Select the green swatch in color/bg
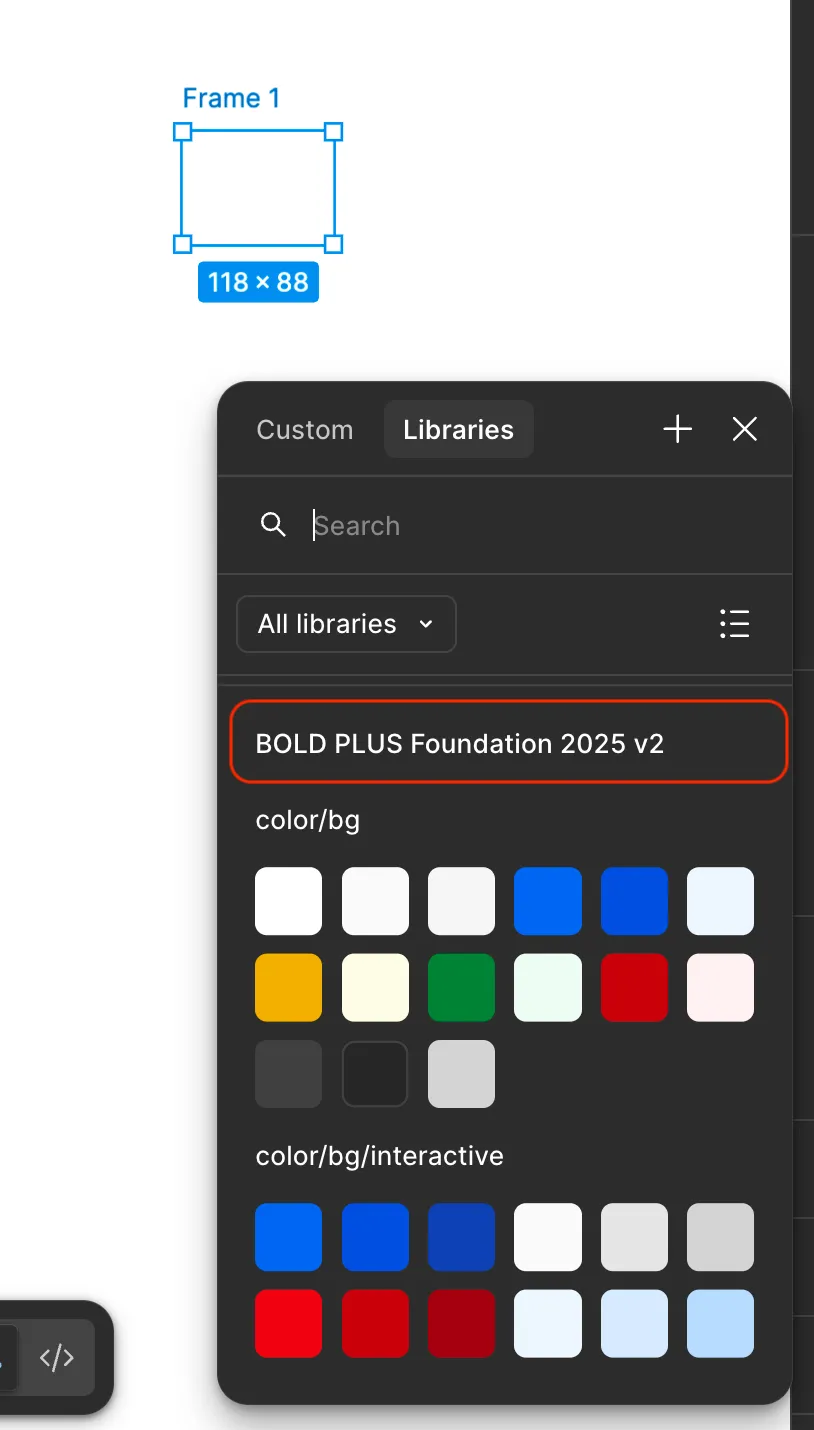Screen dimensions: 814x1430 tap(461, 987)
